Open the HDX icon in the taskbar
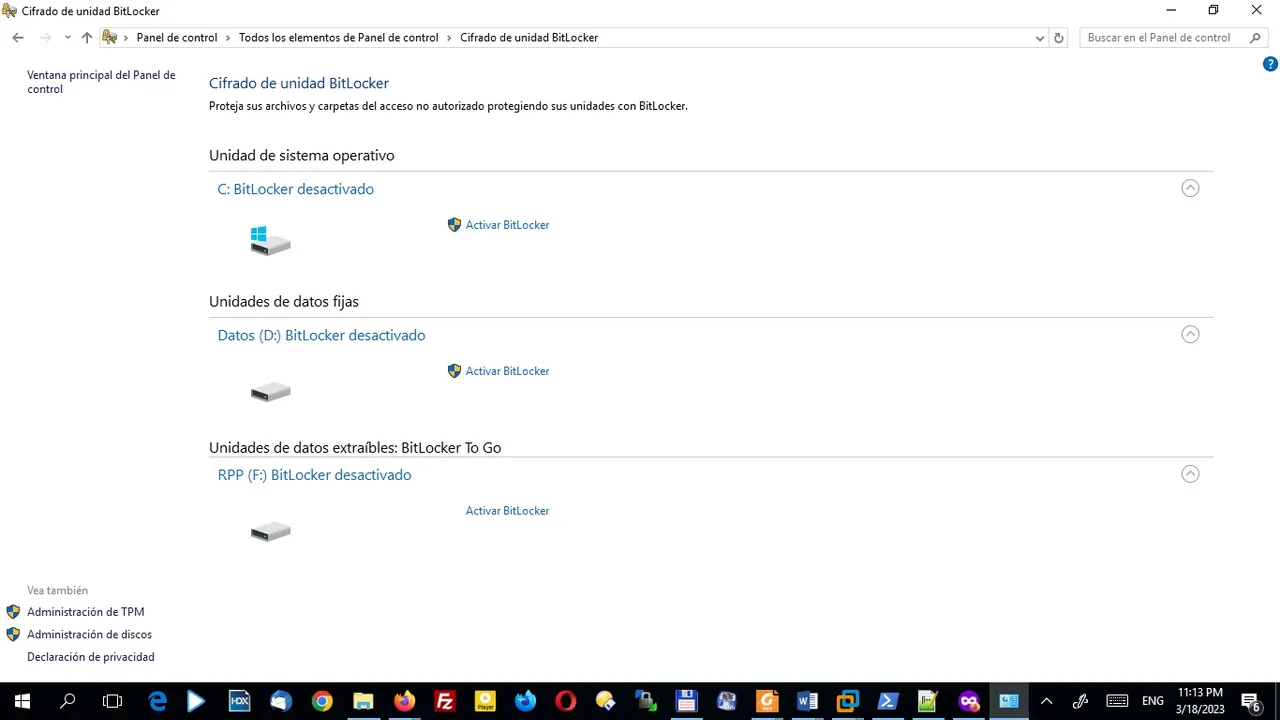The width and height of the screenshot is (1280, 720). [x=240, y=701]
